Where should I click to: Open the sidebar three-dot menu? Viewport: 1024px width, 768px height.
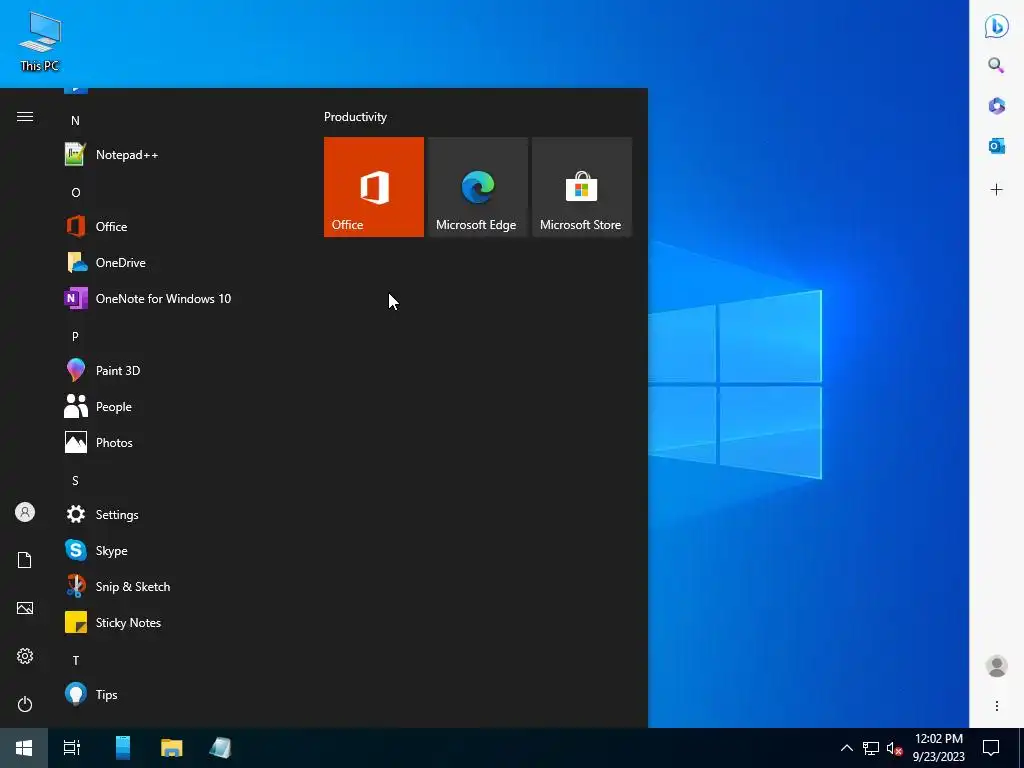(997, 706)
